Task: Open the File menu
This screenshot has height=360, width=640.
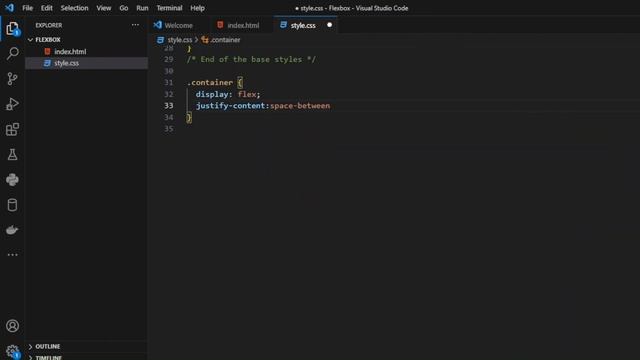Action: (x=27, y=8)
